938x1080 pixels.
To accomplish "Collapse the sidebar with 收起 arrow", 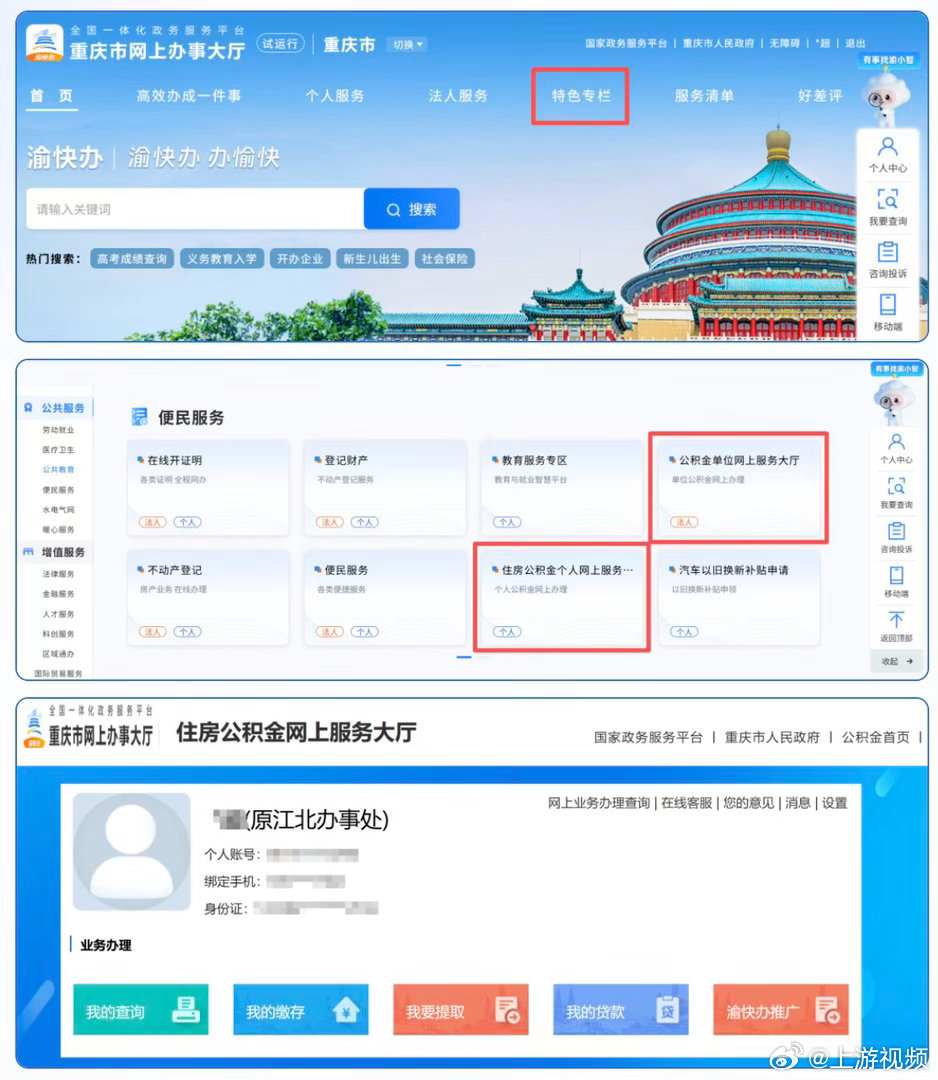I will pos(897,661).
